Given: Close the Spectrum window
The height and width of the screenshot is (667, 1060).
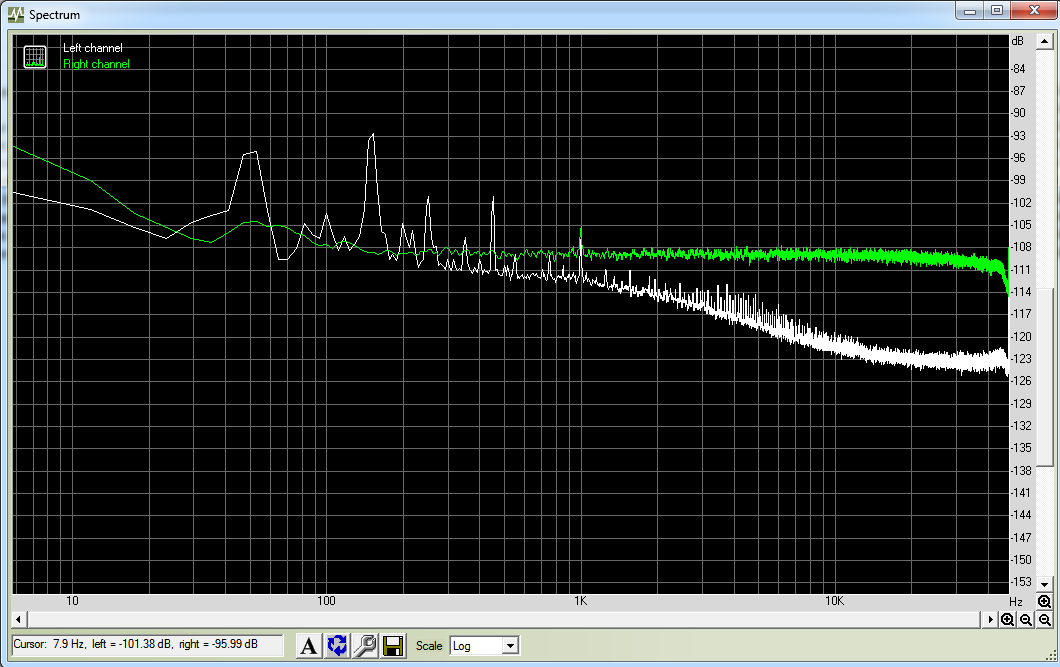Looking at the screenshot, I should point(1034,10).
